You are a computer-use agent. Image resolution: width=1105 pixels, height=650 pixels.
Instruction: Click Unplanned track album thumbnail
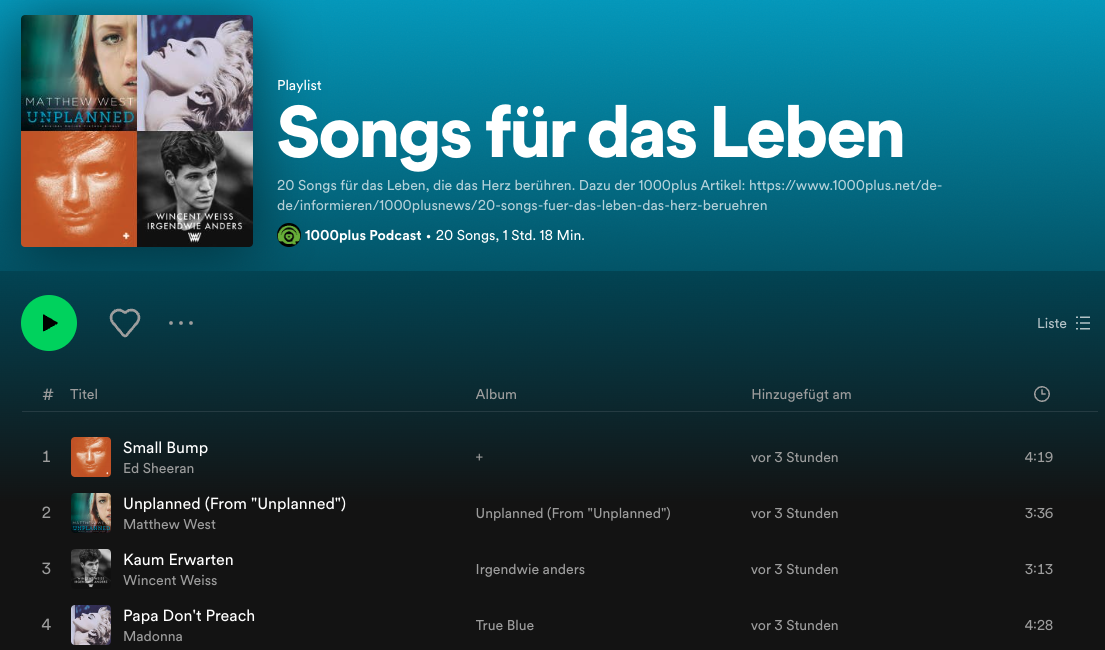91,513
